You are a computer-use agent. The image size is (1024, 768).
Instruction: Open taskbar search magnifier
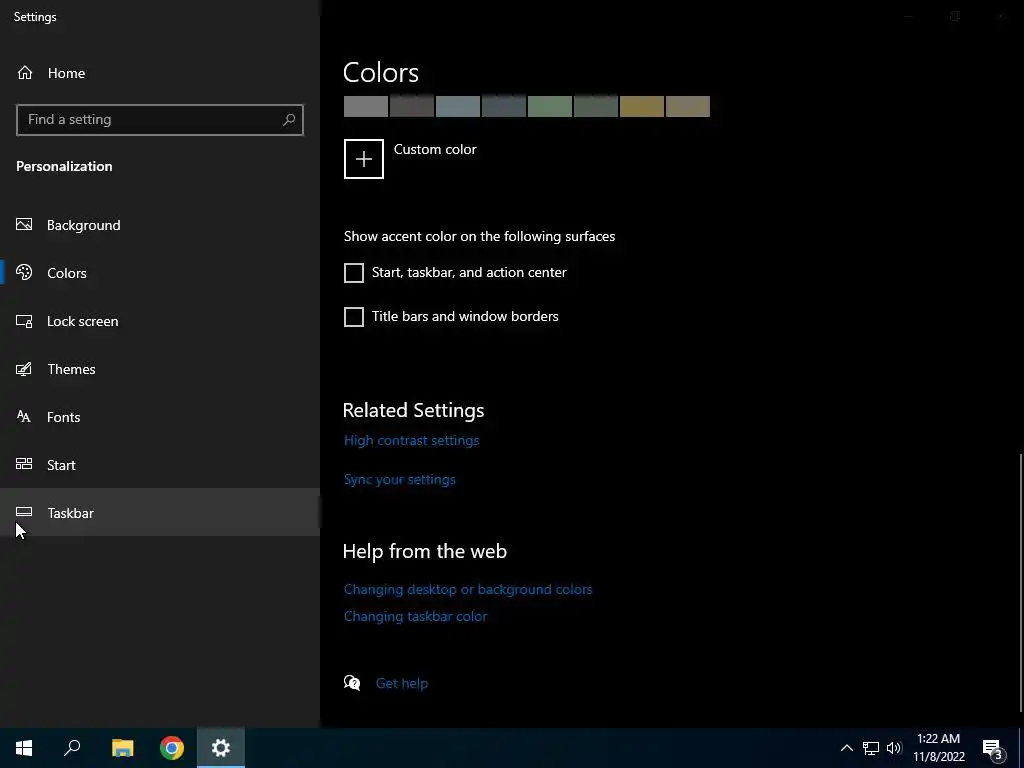72,748
